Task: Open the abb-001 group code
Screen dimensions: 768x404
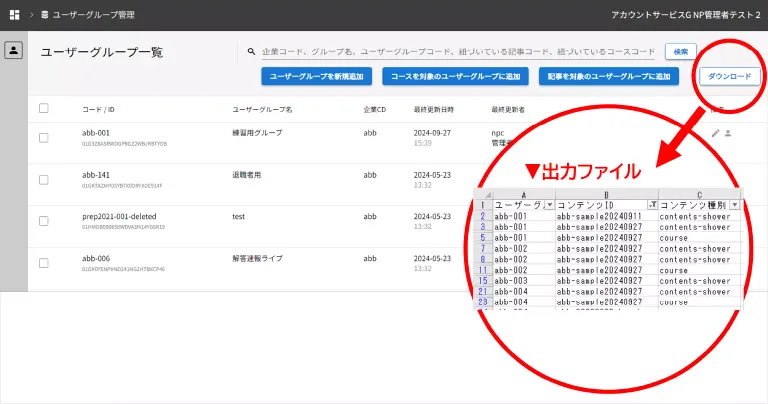Action: [x=96, y=133]
